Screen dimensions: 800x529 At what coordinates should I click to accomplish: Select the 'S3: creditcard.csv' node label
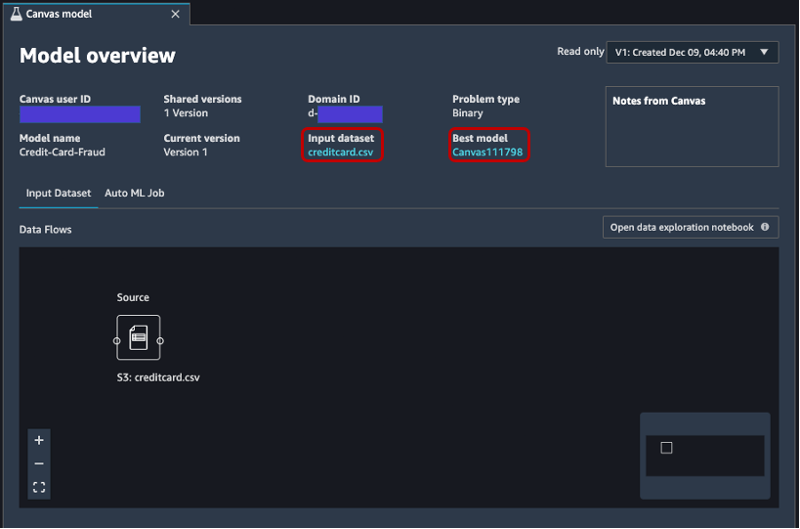[158, 377]
